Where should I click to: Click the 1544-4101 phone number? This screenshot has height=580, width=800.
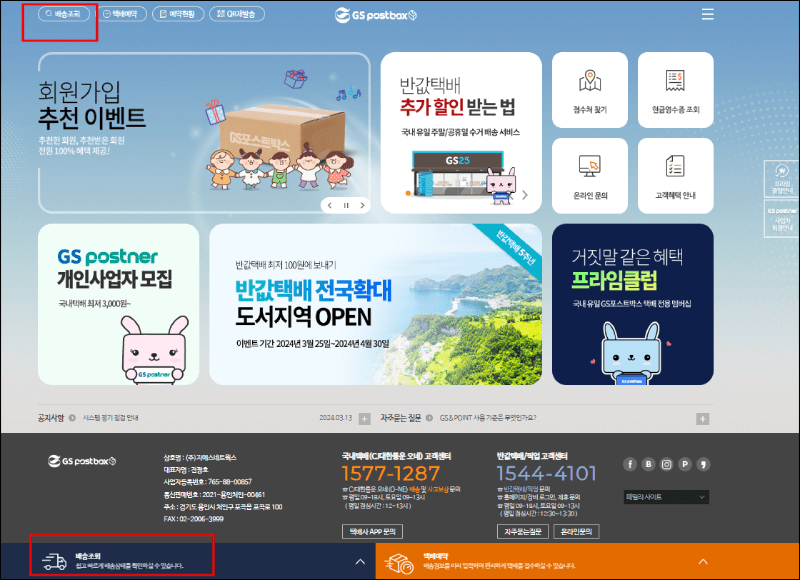click(x=546, y=473)
